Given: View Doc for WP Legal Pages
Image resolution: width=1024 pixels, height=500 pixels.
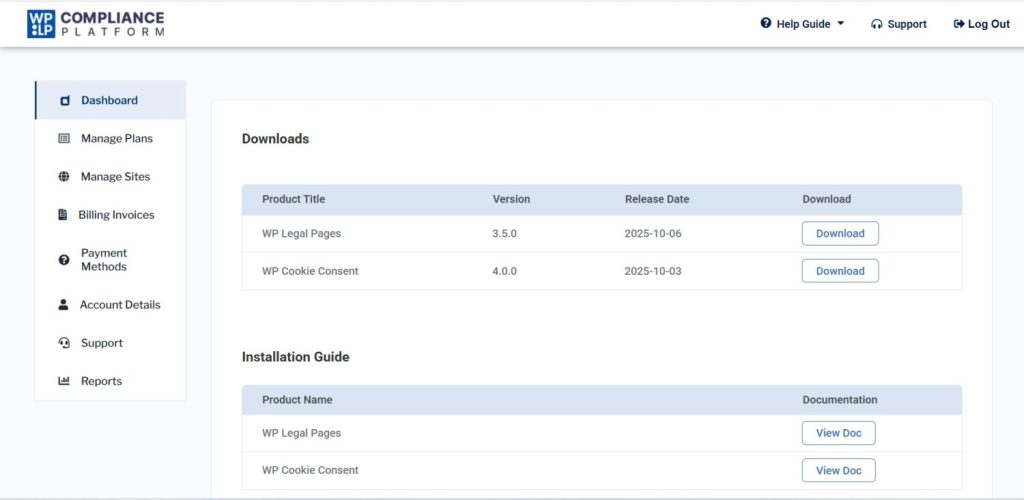Looking at the screenshot, I should [839, 433].
